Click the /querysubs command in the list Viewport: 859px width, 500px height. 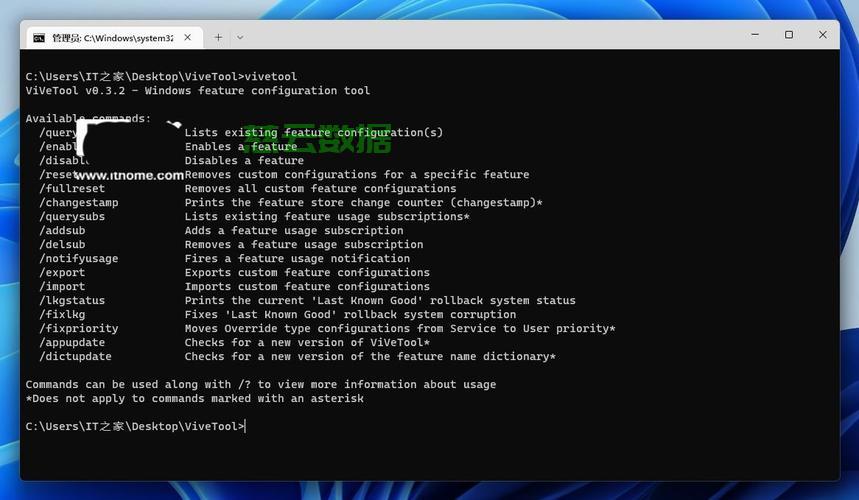pyautogui.click(x=72, y=217)
